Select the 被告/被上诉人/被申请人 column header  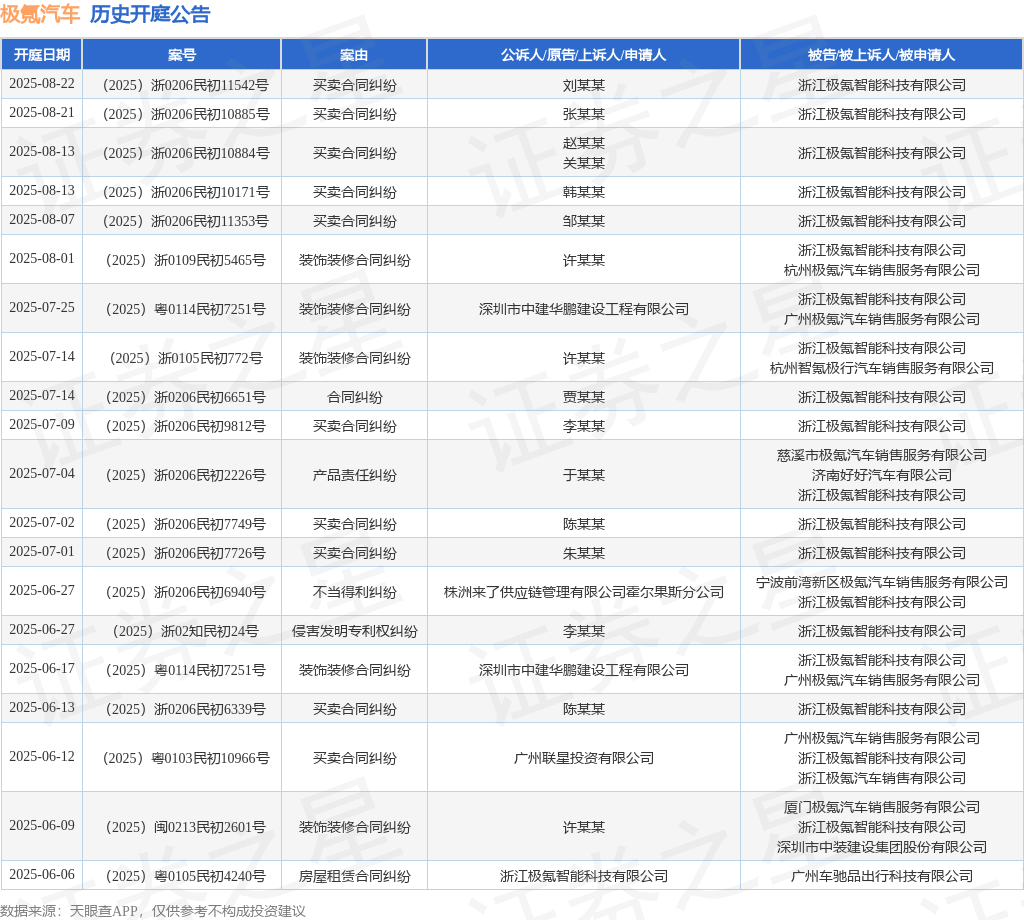(882, 55)
